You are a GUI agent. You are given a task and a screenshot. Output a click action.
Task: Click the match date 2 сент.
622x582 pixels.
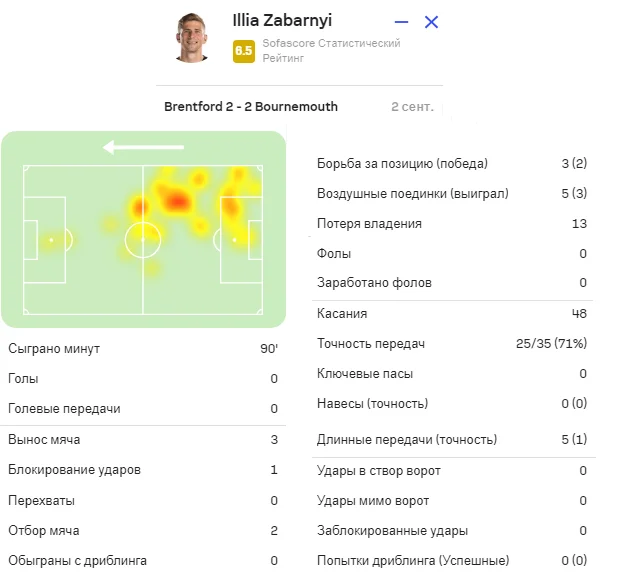412,107
